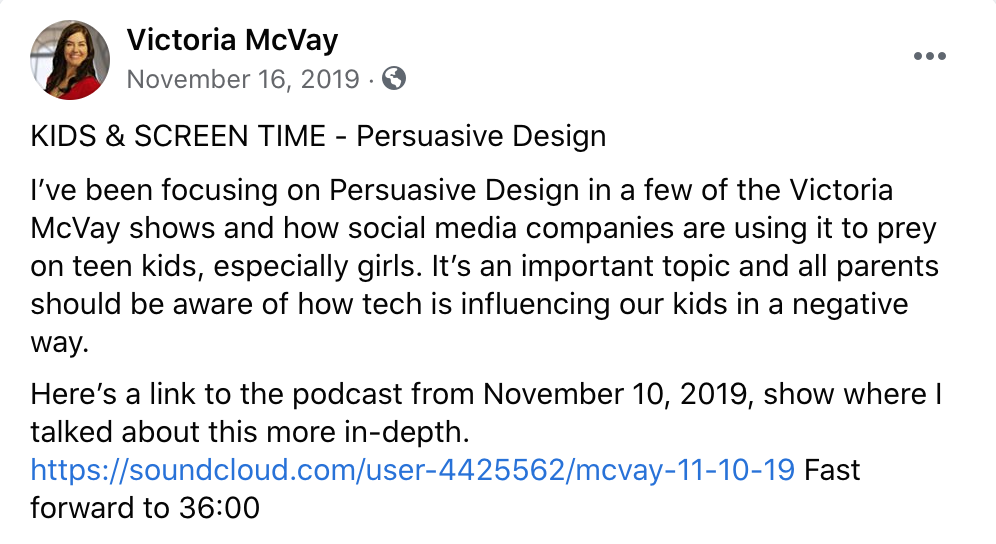
Task: Click the 'Persuasive Design' words in the heading
Action: pyautogui.click(x=481, y=136)
